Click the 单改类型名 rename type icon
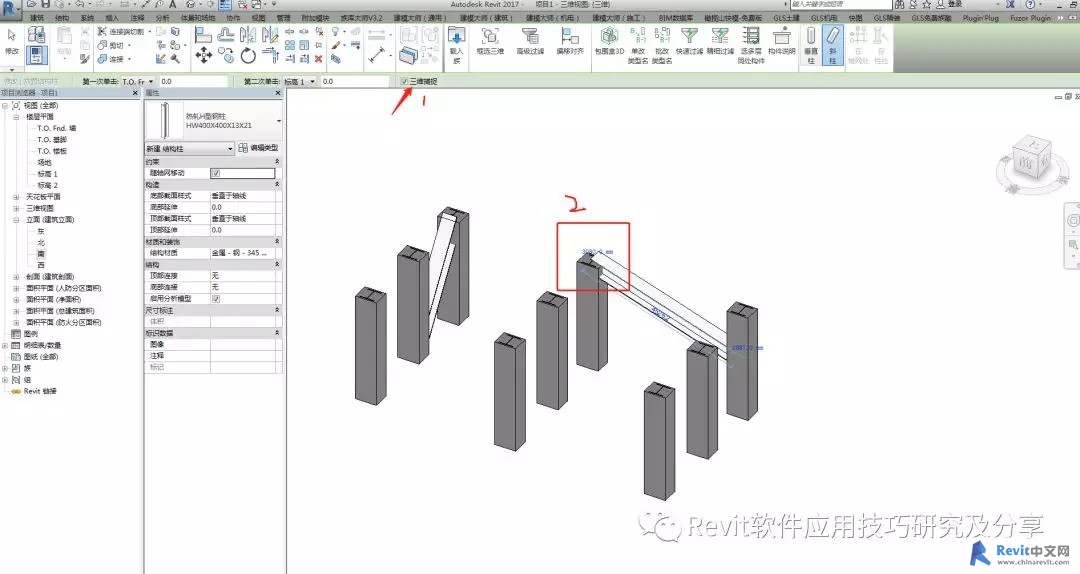This screenshot has width=1080, height=574. coord(638,45)
